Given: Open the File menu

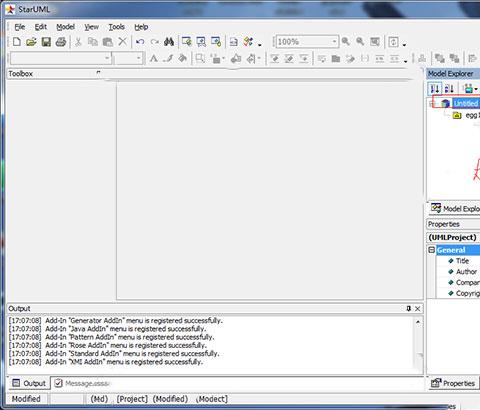Looking at the screenshot, I should (x=20, y=27).
